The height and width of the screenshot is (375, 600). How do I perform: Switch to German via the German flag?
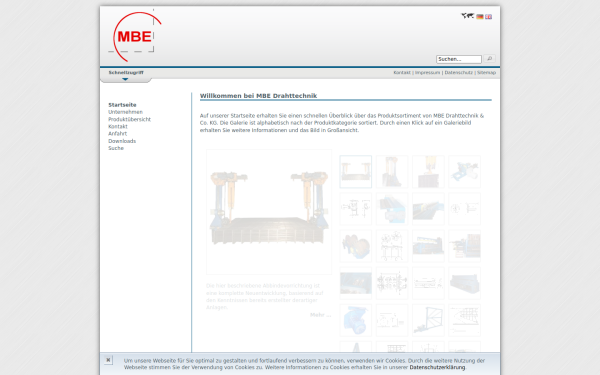click(x=480, y=16)
